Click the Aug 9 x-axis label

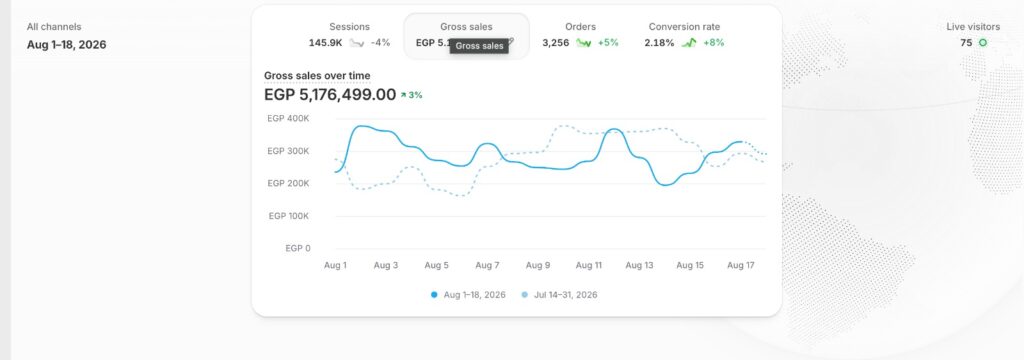(538, 265)
